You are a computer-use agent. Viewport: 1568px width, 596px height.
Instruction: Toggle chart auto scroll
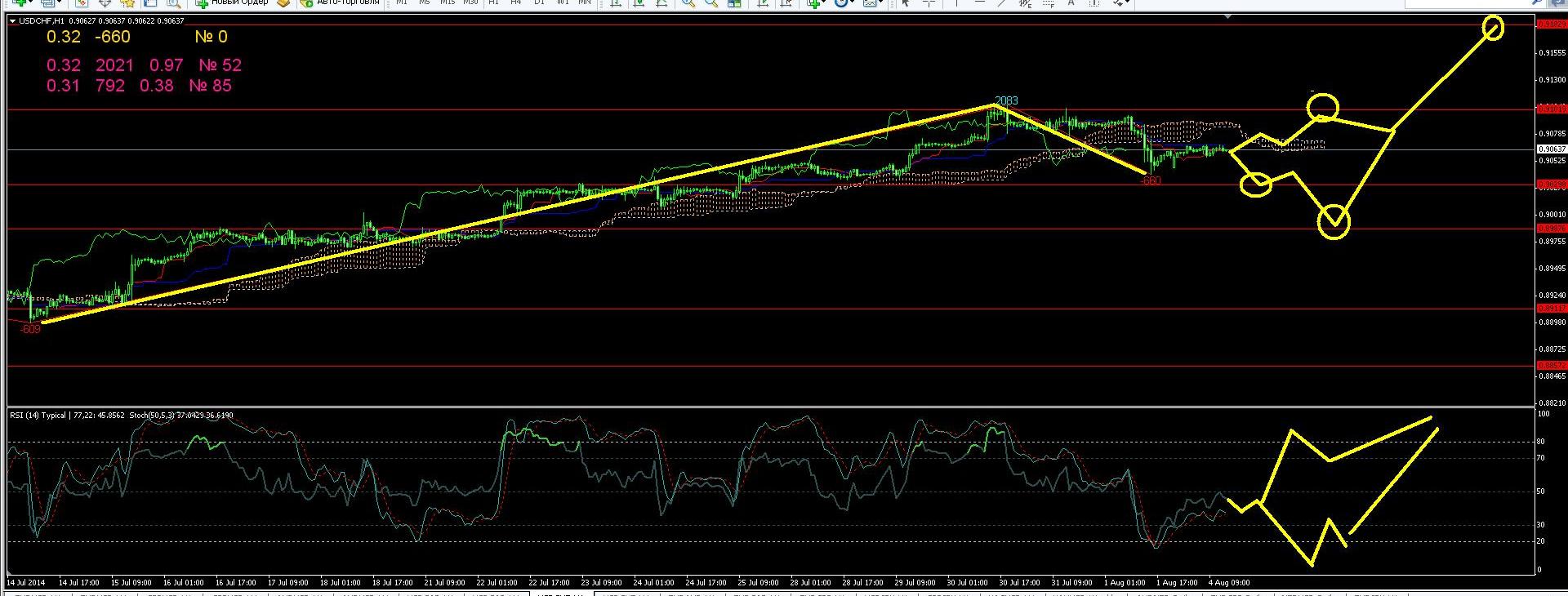tap(763, 2)
